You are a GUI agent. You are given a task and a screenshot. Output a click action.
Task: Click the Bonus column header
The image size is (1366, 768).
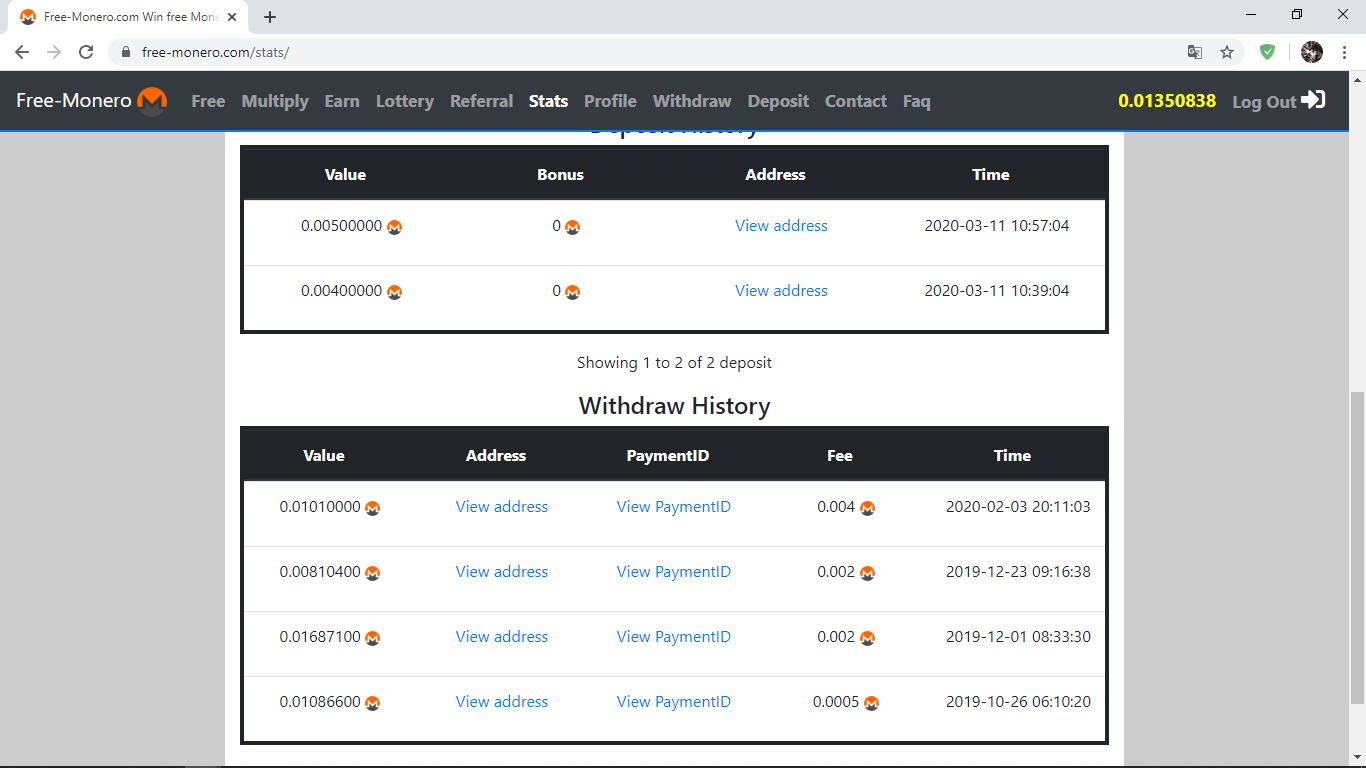pyautogui.click(x=561, y=174)
